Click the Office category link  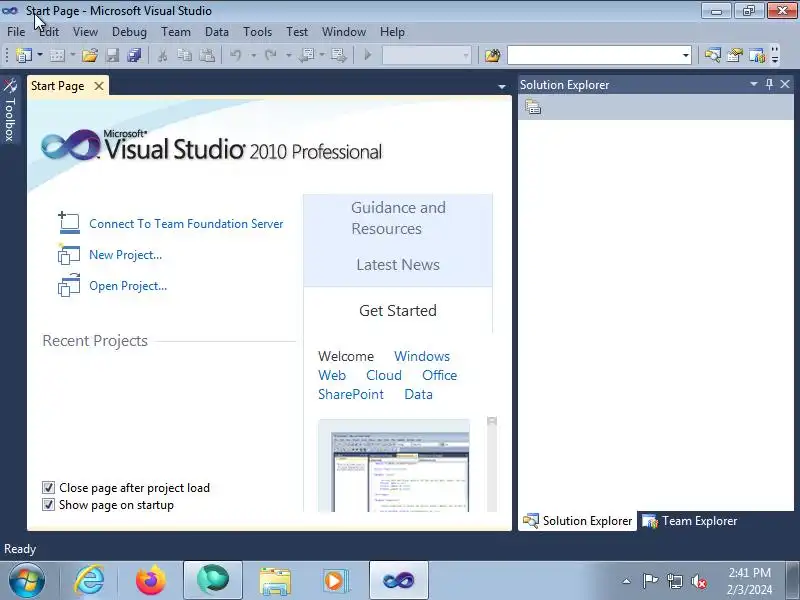tap(439, 375)
